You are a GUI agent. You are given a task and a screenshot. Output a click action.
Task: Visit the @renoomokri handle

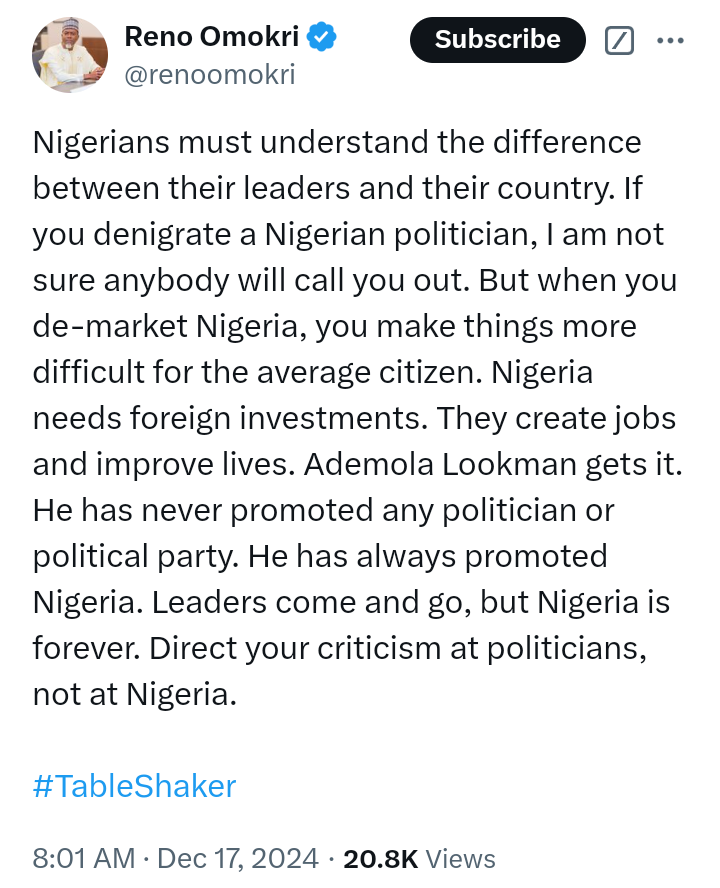pos(210,75)
